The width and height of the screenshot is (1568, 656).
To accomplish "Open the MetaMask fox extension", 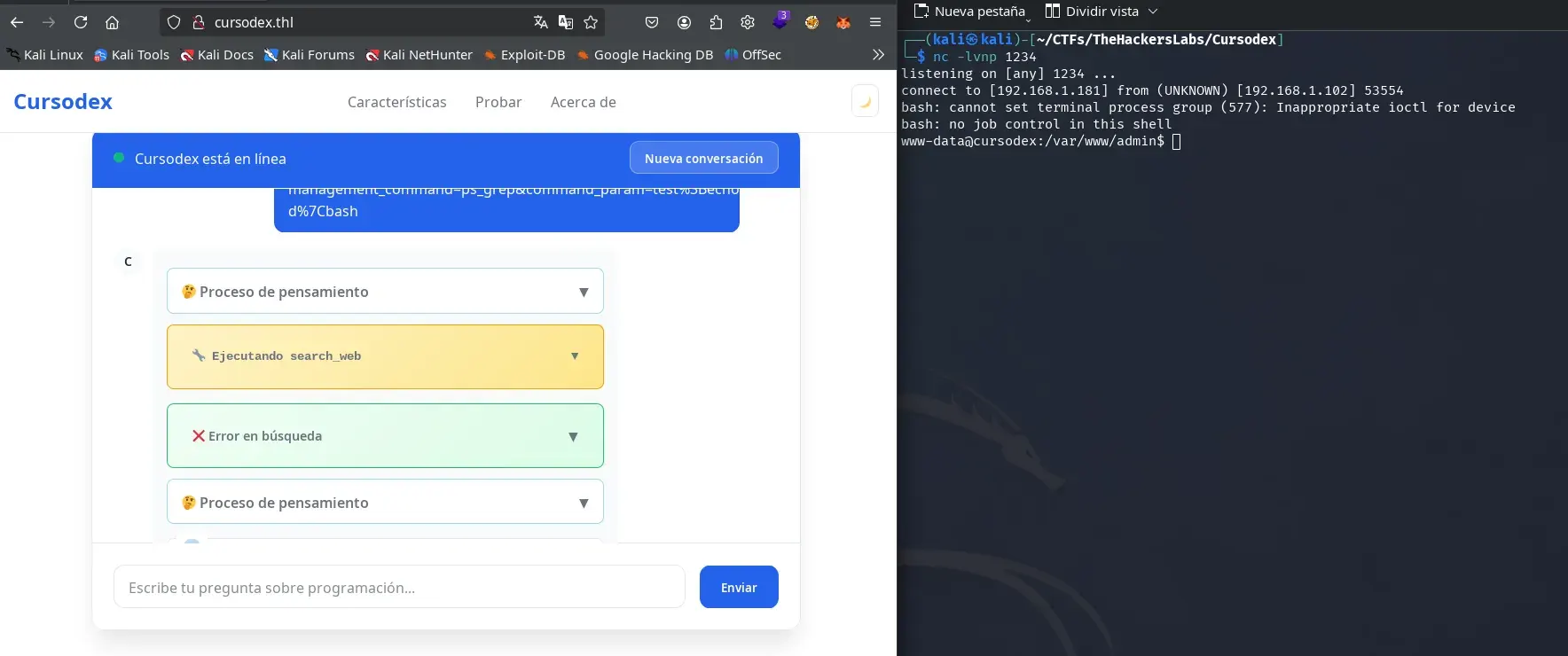I will pyautogui.click(x=843, y=22).
